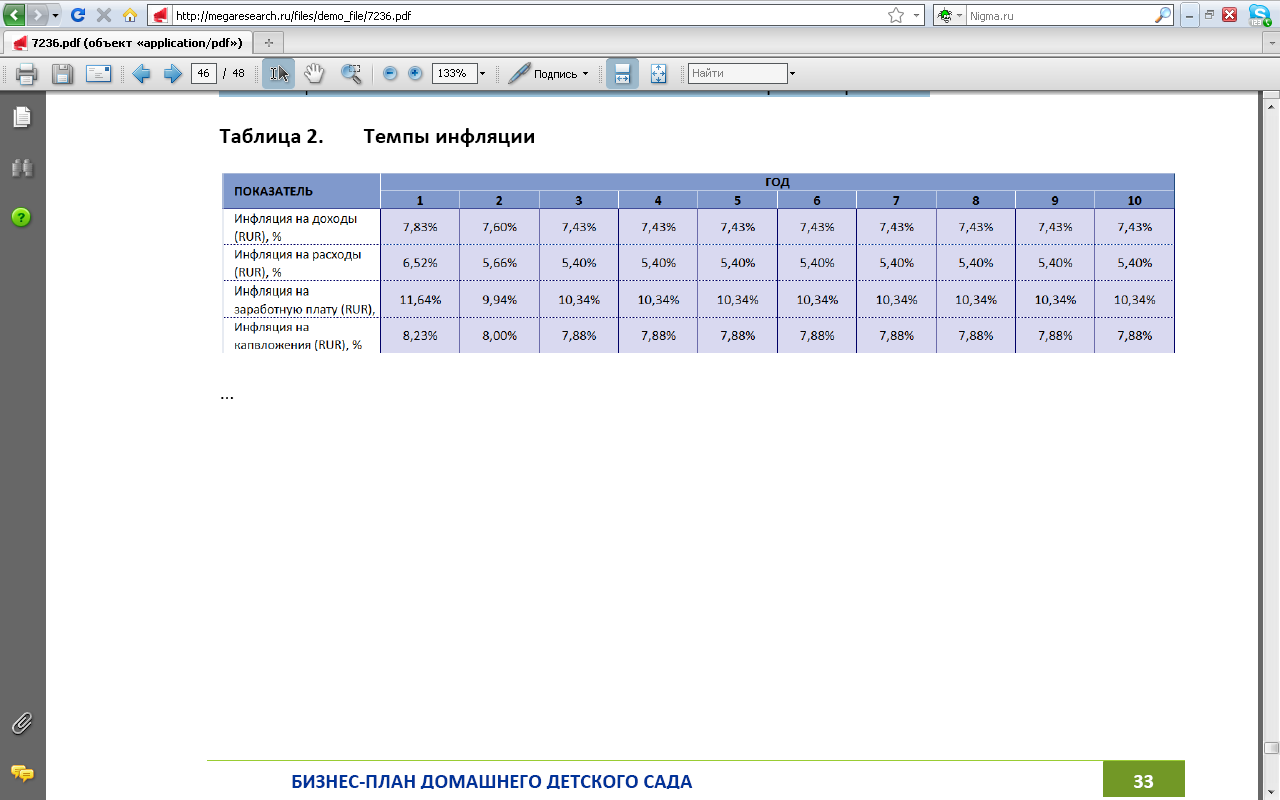Click the ГОД column header

(777, 182)
